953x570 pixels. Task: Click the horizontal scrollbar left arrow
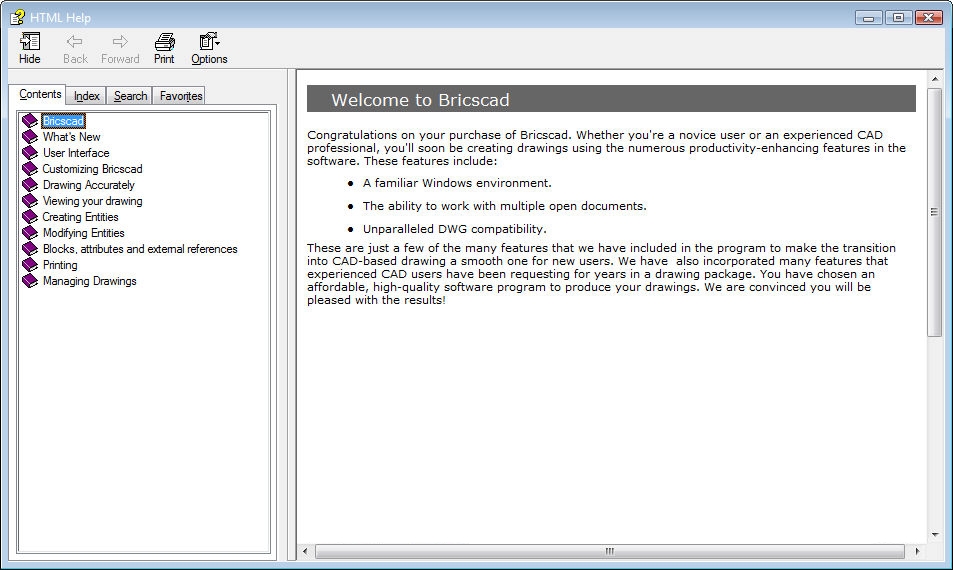coord(305,551)
